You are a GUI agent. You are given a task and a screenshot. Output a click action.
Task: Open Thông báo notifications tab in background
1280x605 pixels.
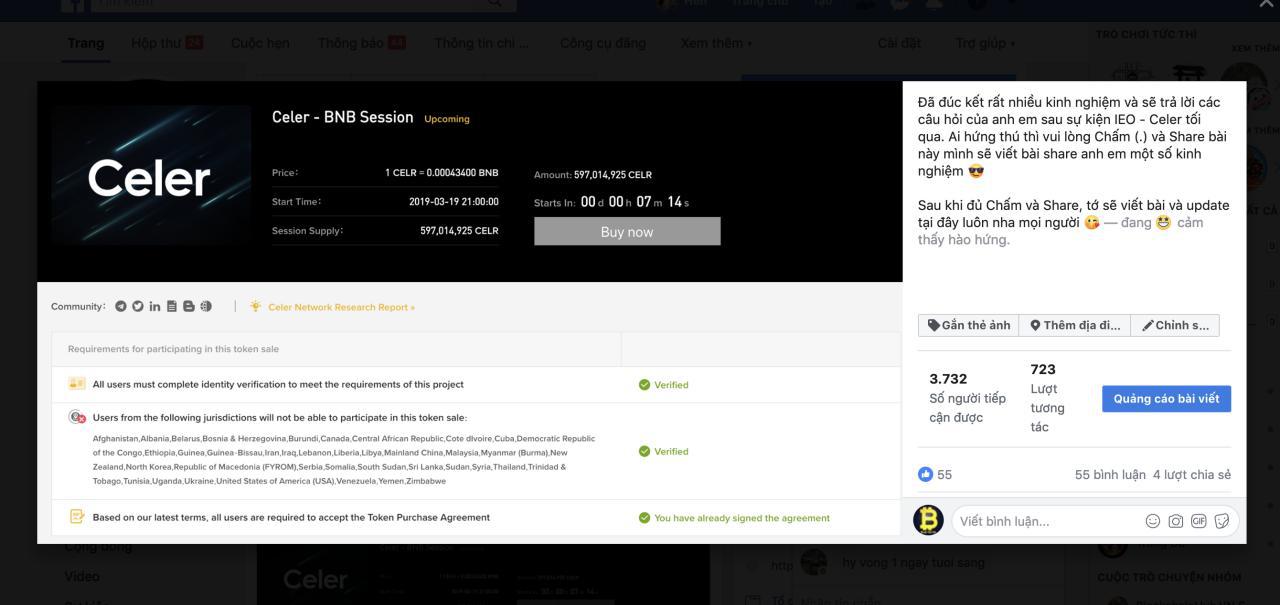point(362,43)
